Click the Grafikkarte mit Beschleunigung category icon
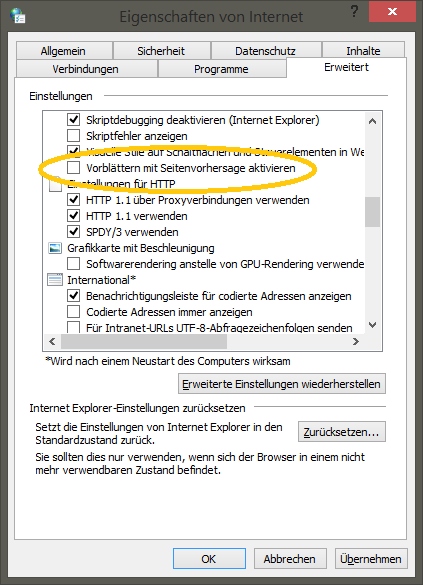This screenshot has width=423, height=585. click(x=55, y=248)
